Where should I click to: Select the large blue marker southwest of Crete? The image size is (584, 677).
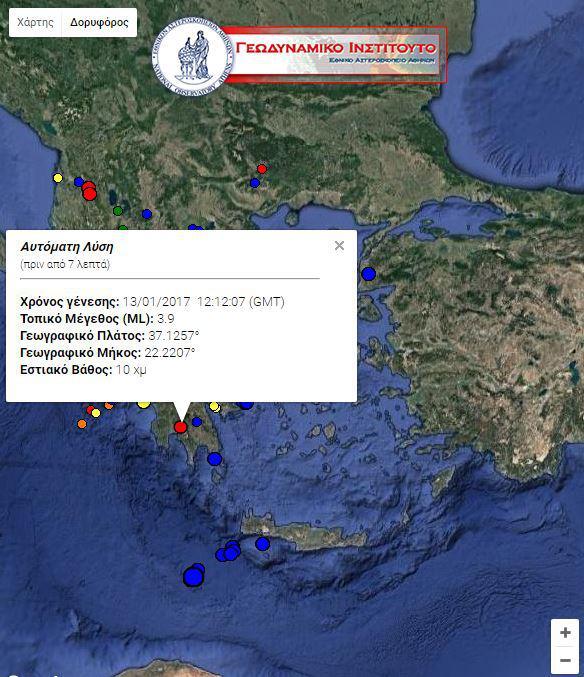tap(193, 577)
